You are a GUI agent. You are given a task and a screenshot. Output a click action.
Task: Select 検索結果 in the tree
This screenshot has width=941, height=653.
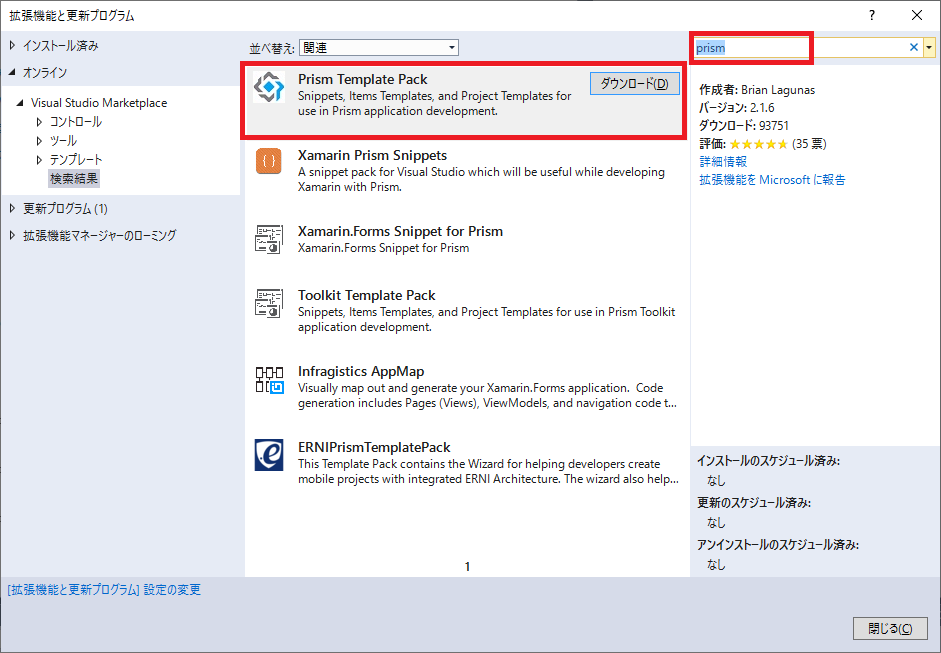click(x=74, y=178)
